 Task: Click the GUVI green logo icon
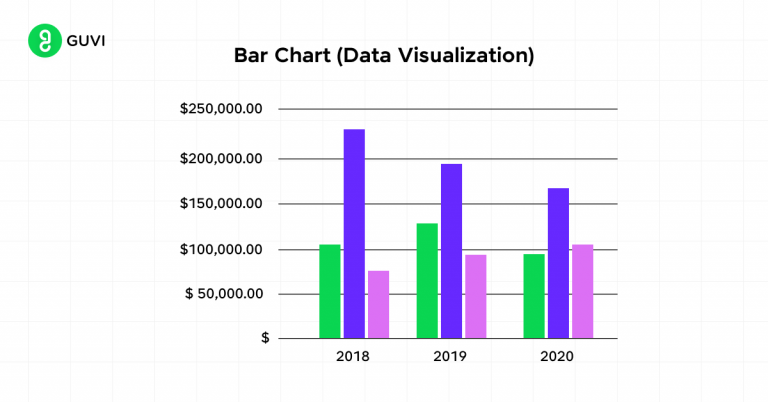click(43, 42)
